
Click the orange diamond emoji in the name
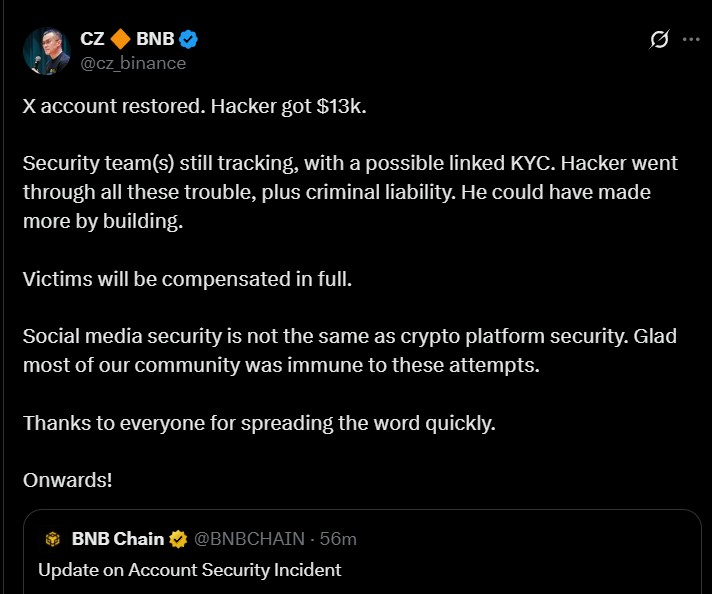119,40
